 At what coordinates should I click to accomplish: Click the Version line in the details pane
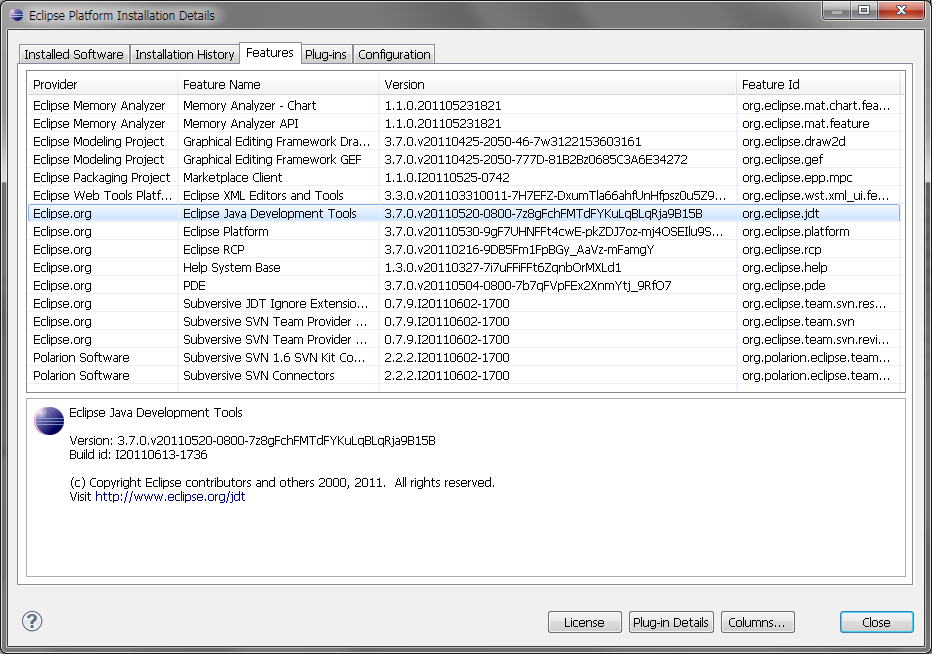(253, 441)
